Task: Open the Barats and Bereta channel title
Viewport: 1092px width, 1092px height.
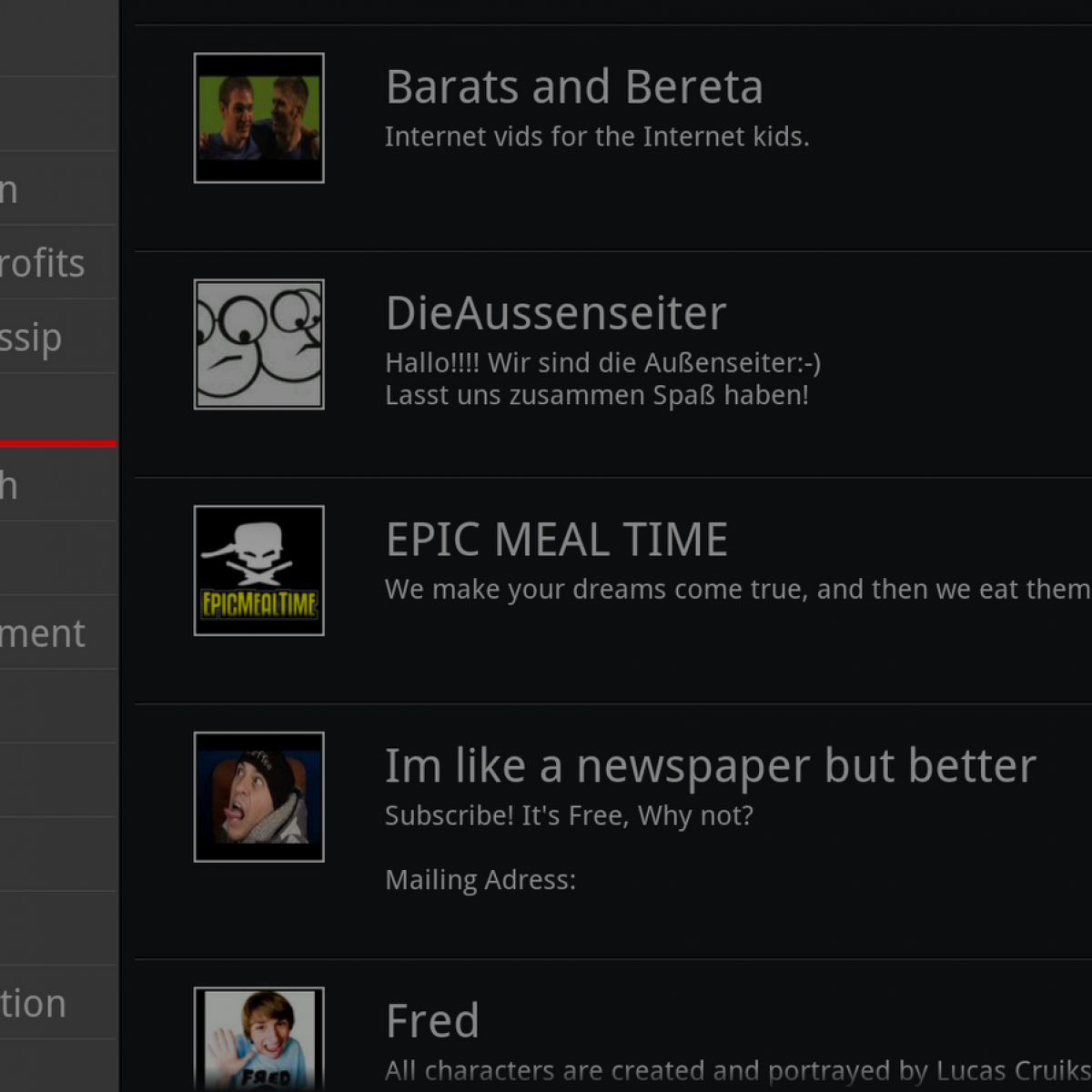Action: click(574, 87)
